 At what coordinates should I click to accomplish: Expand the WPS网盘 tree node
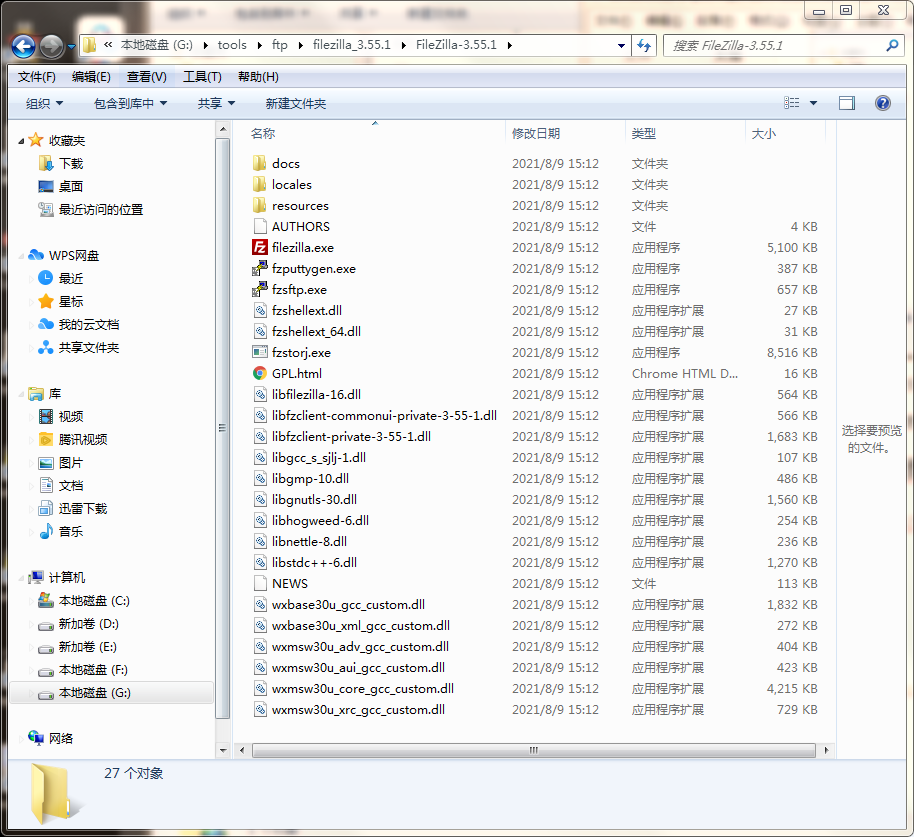[22, 256]
